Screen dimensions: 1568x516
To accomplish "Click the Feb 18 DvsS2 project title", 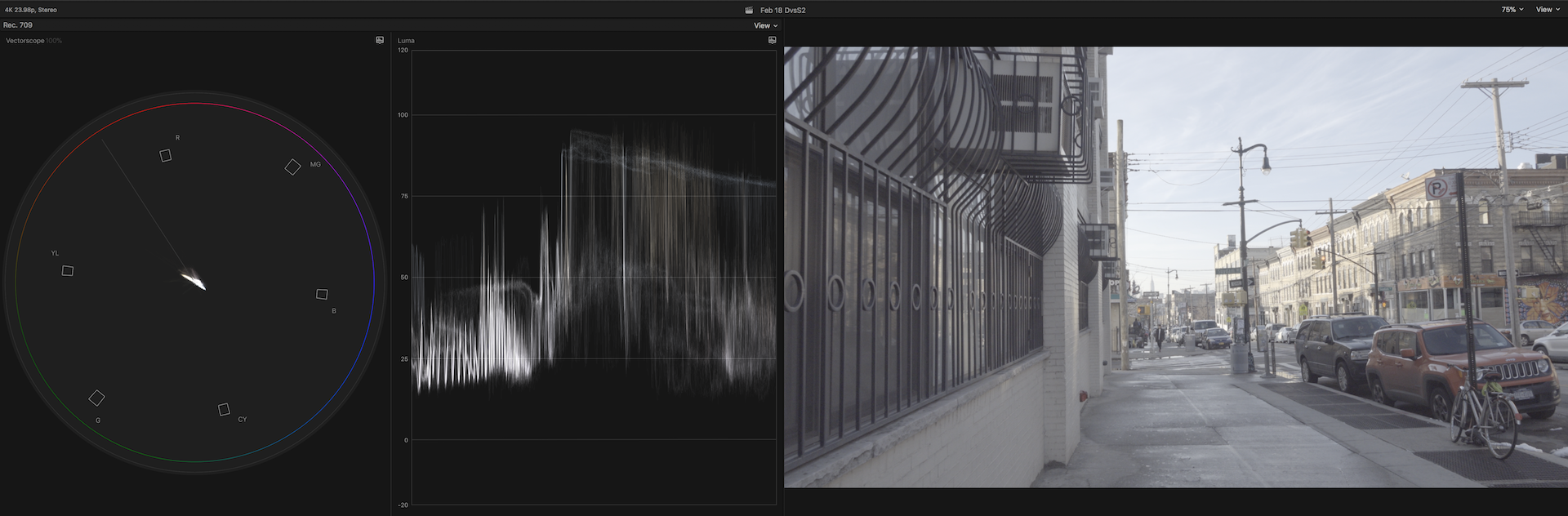I will pos(782,11).
